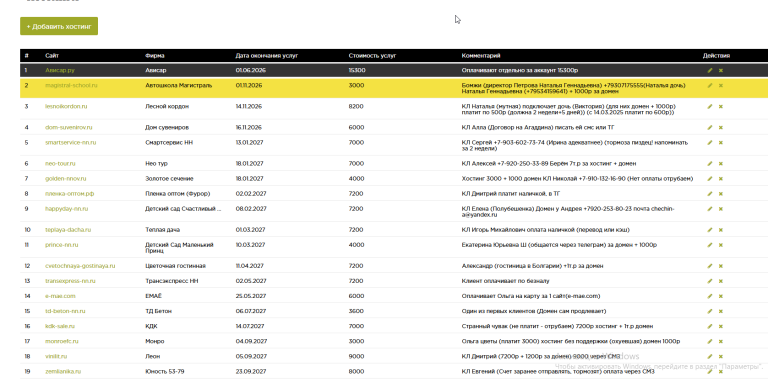
Task: Edit the kdk-sale.ru entry
Action: click(710, 327)
